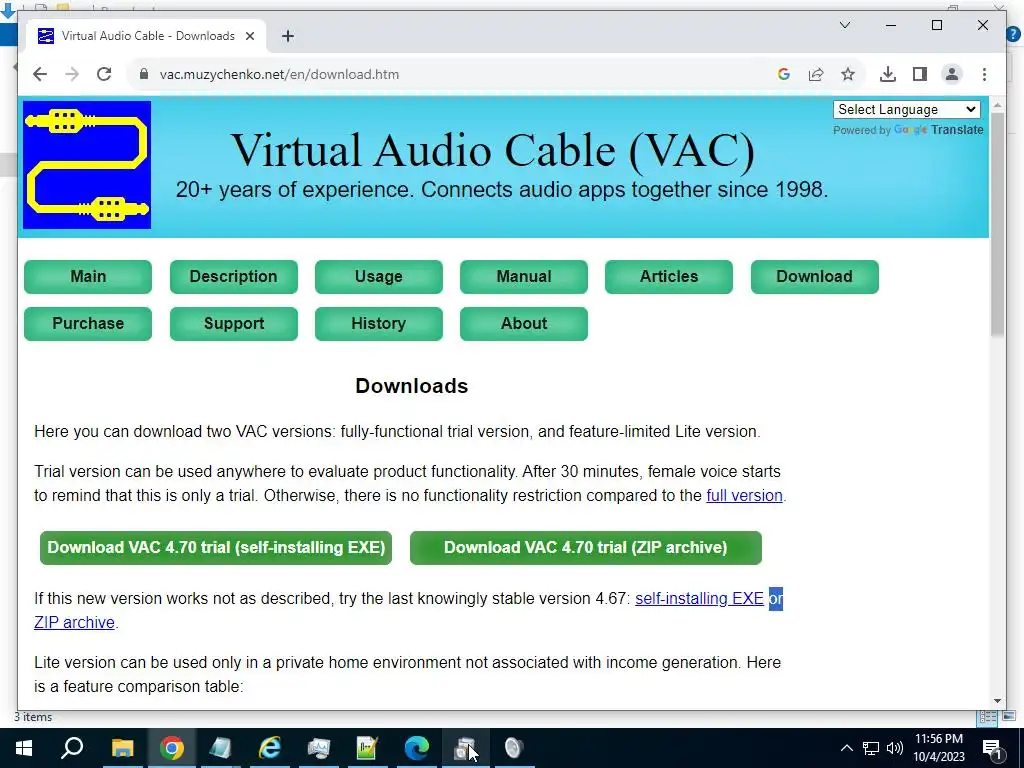The image size is (1024, 768).
Task: Open Microsoft Edge from taskbar
Action: coord(416,748)
